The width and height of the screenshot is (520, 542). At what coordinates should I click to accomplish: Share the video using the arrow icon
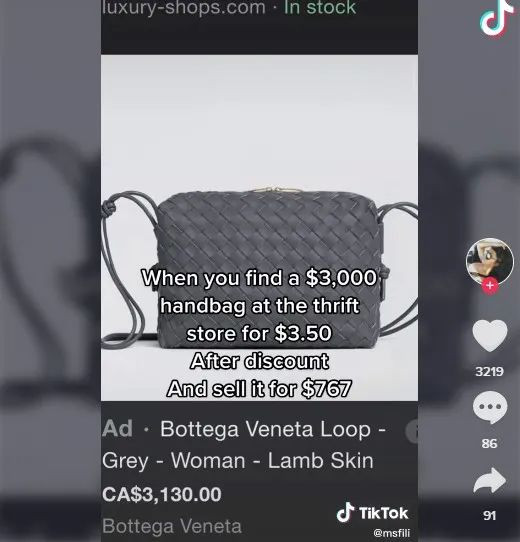tap(490, 480)
